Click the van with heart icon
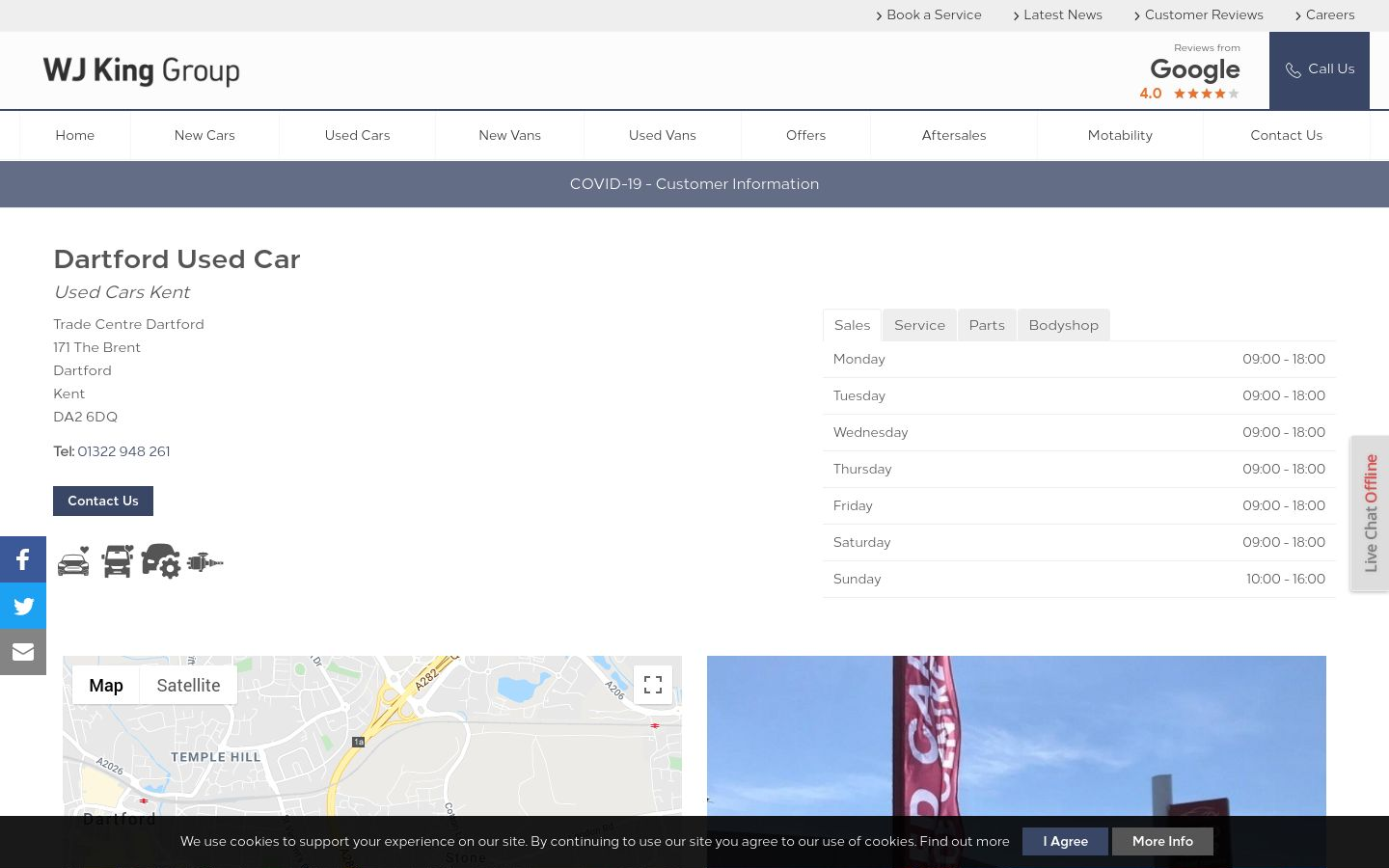This screenshot has height=868, width=1389. (x=118, y=561)
